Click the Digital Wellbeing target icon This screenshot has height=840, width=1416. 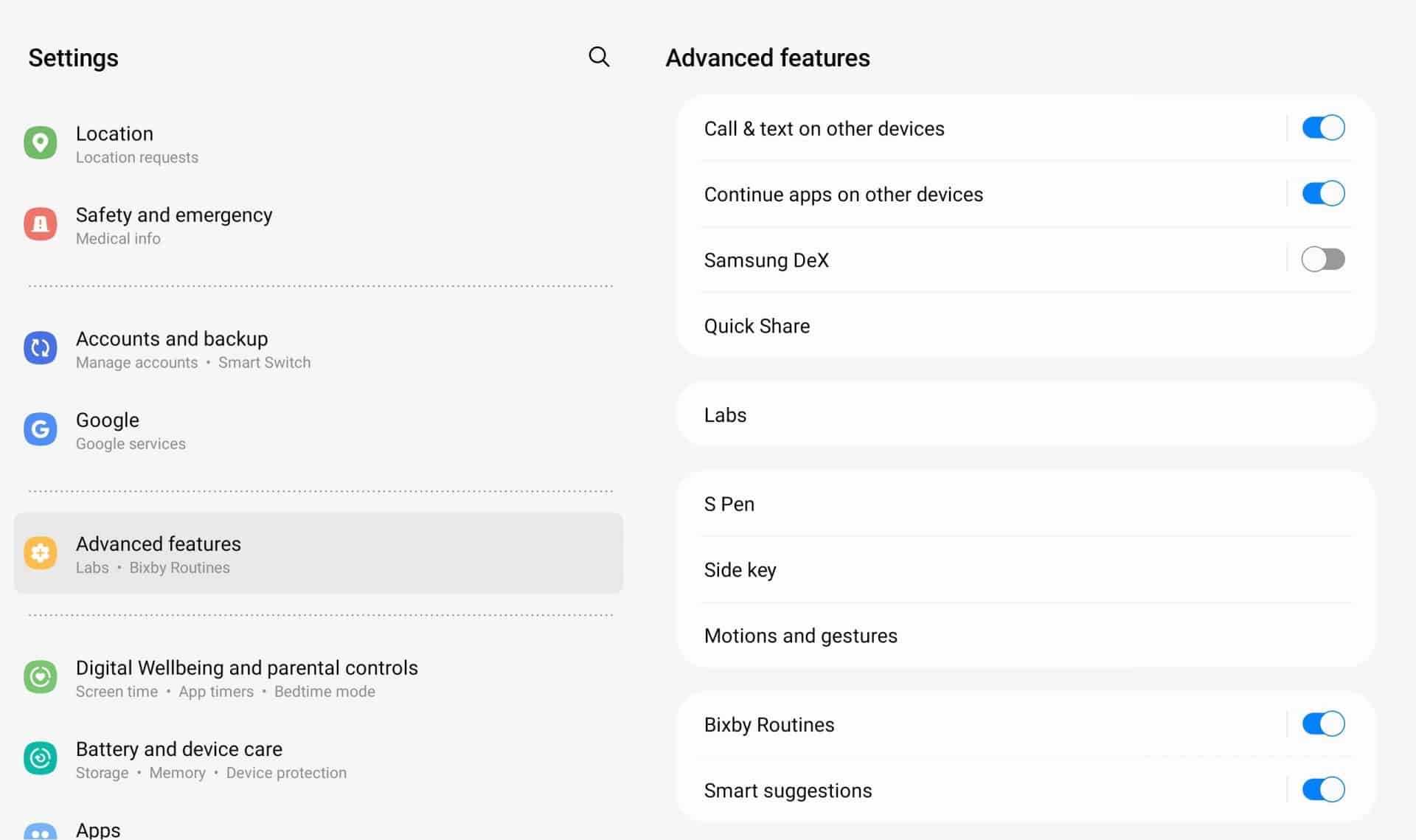41,676
